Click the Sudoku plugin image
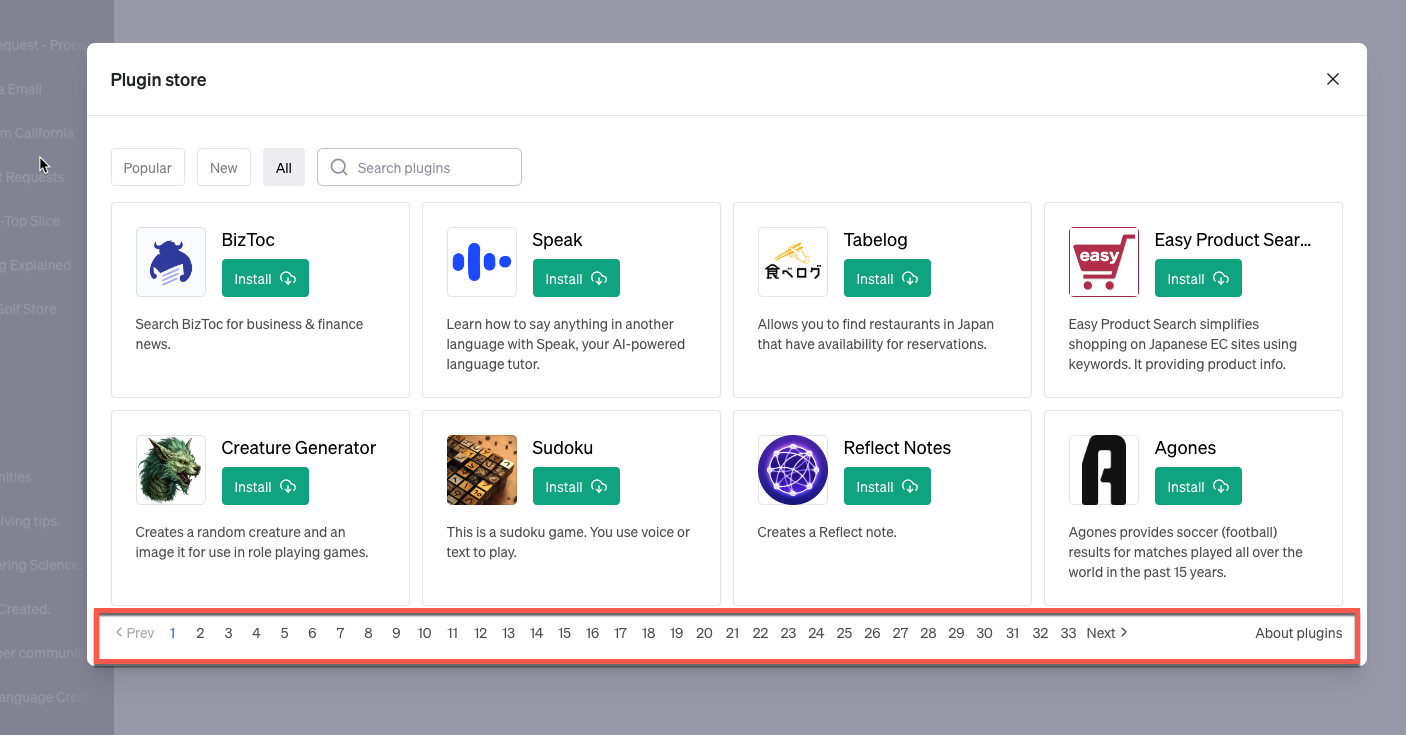 point(482,470)
